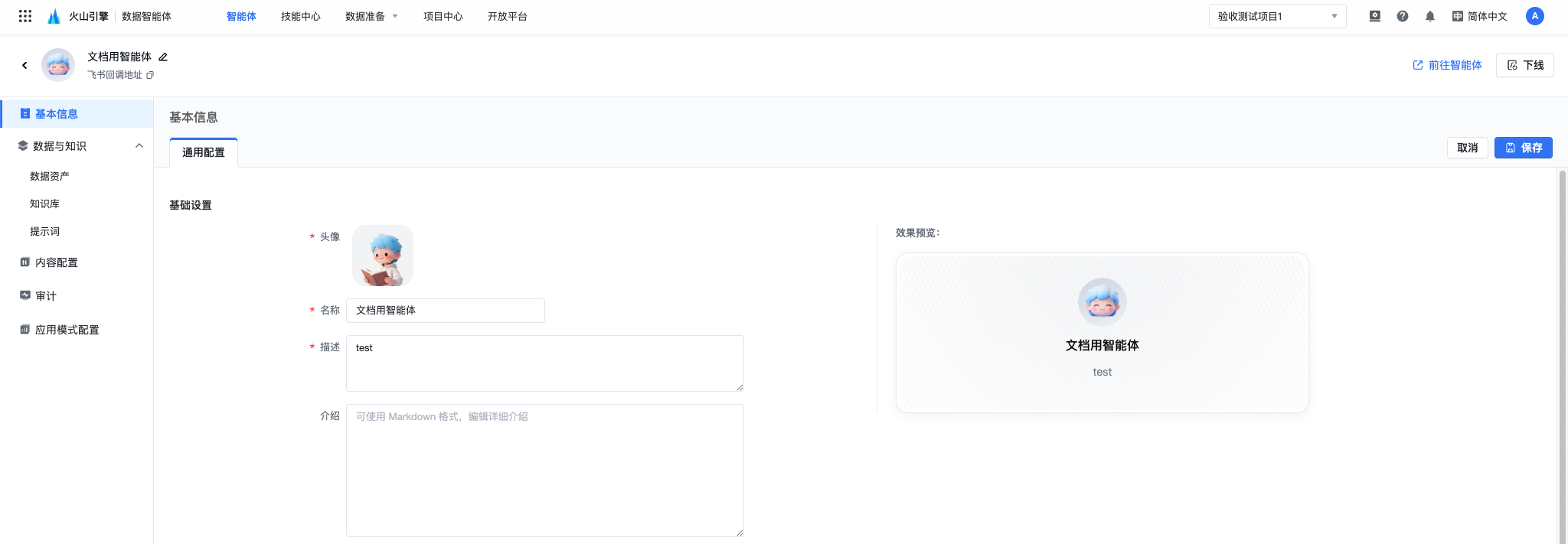Open the app grid launcher icon

pyautogui.click(x=25, y=16)
